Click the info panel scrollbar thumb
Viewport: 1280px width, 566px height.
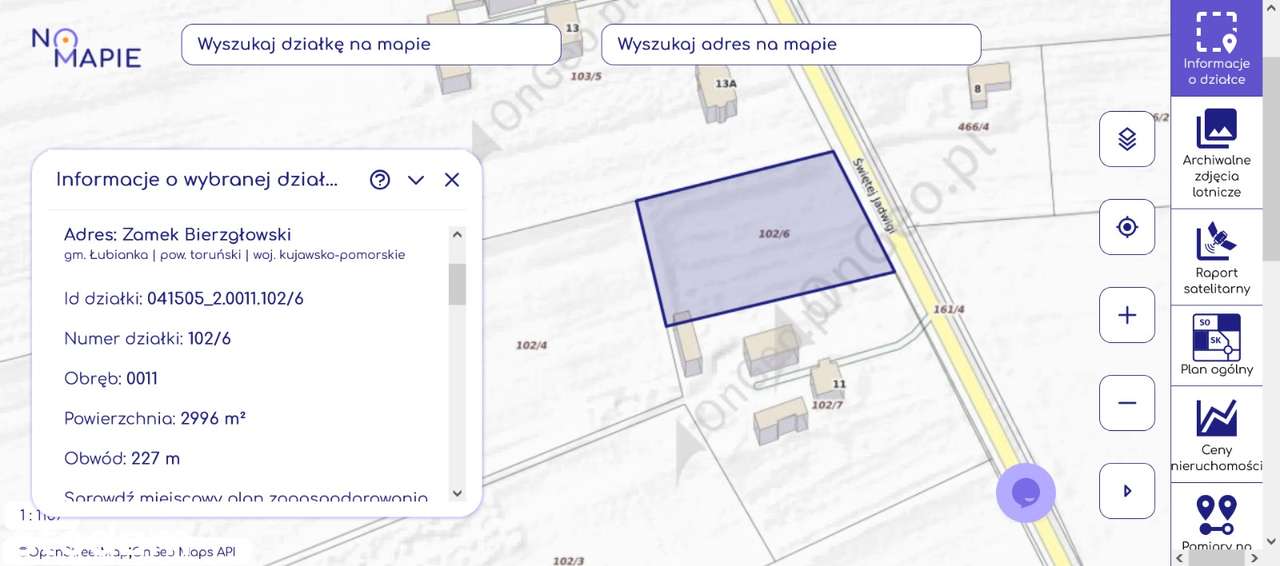tap(457, 284)
